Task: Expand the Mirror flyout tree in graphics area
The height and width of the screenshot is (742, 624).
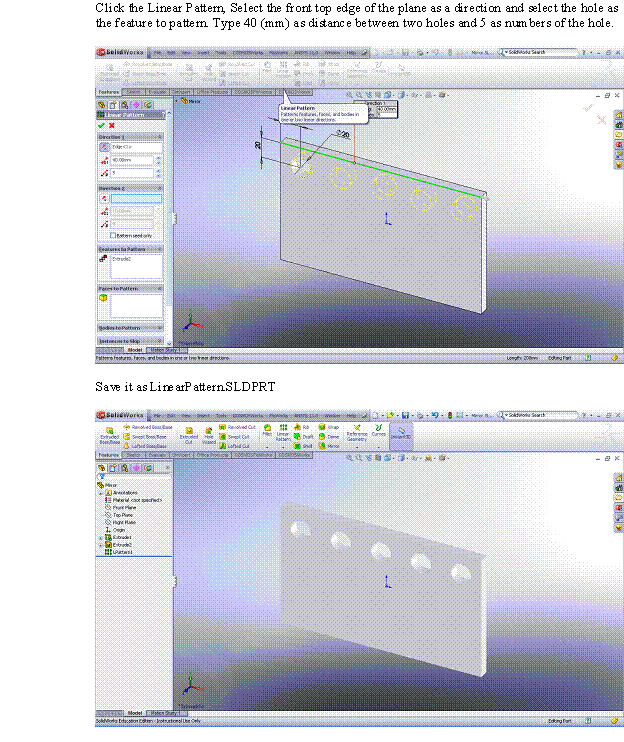Action: [x=177, y=101]
